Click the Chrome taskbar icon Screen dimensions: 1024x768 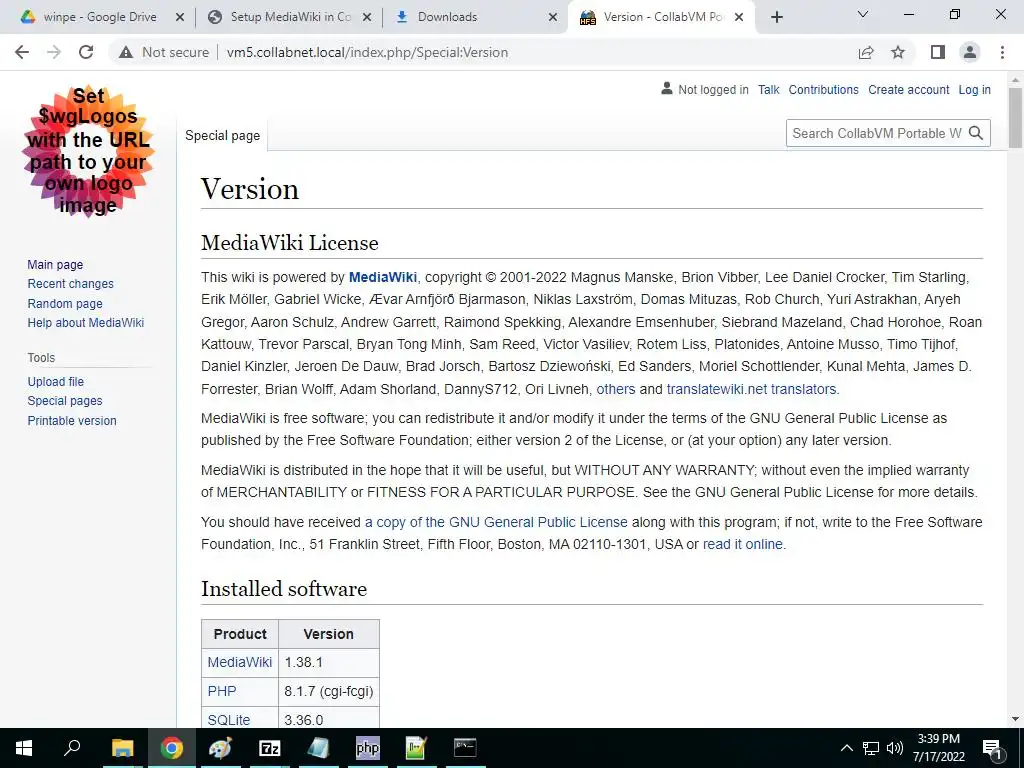(x=172, y=748)
